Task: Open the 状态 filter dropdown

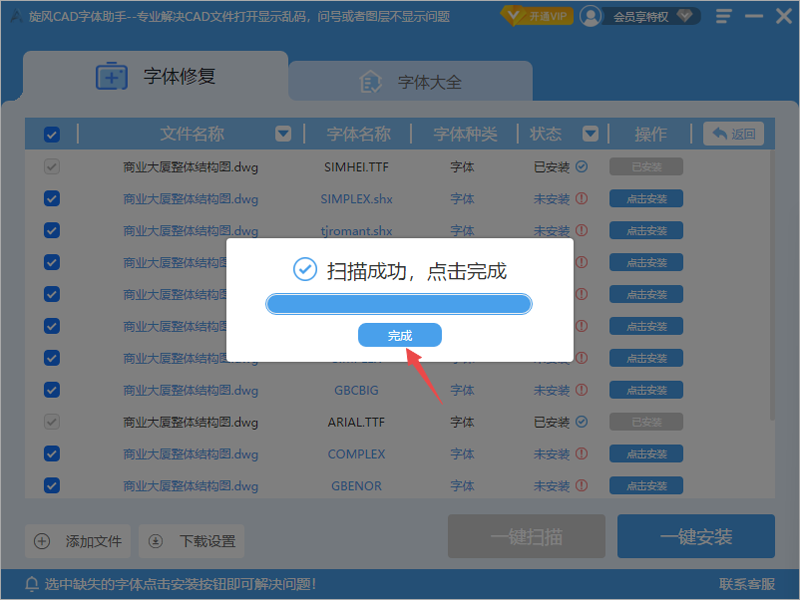Action: pyautogui.click(x=589, y=133)
